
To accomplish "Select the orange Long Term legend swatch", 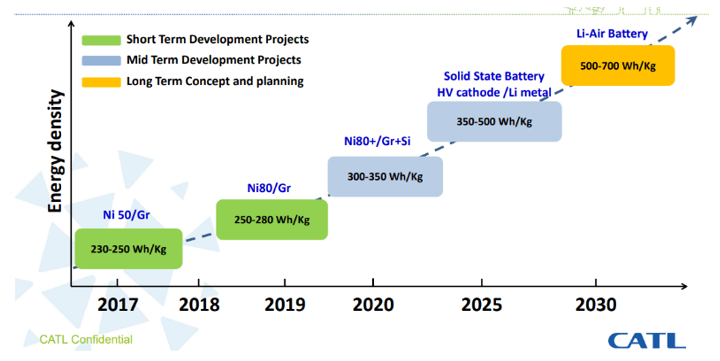I will click(x=101, y=82).
